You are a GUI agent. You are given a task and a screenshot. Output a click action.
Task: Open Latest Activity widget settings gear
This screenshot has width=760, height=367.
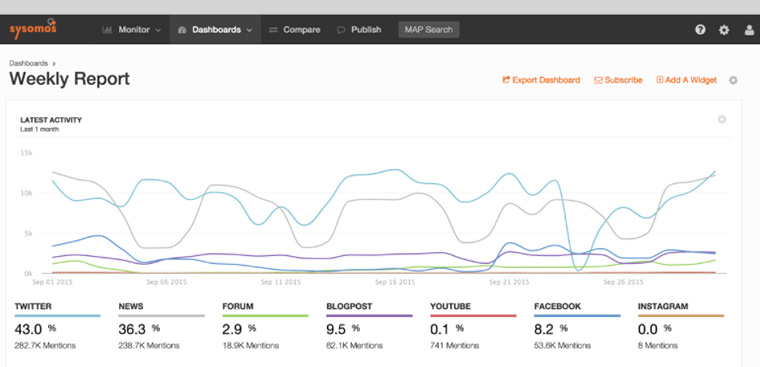[722, 119]
